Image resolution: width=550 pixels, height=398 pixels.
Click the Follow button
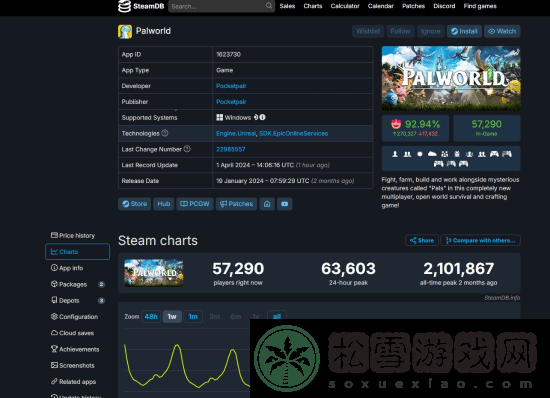(400, 31)
